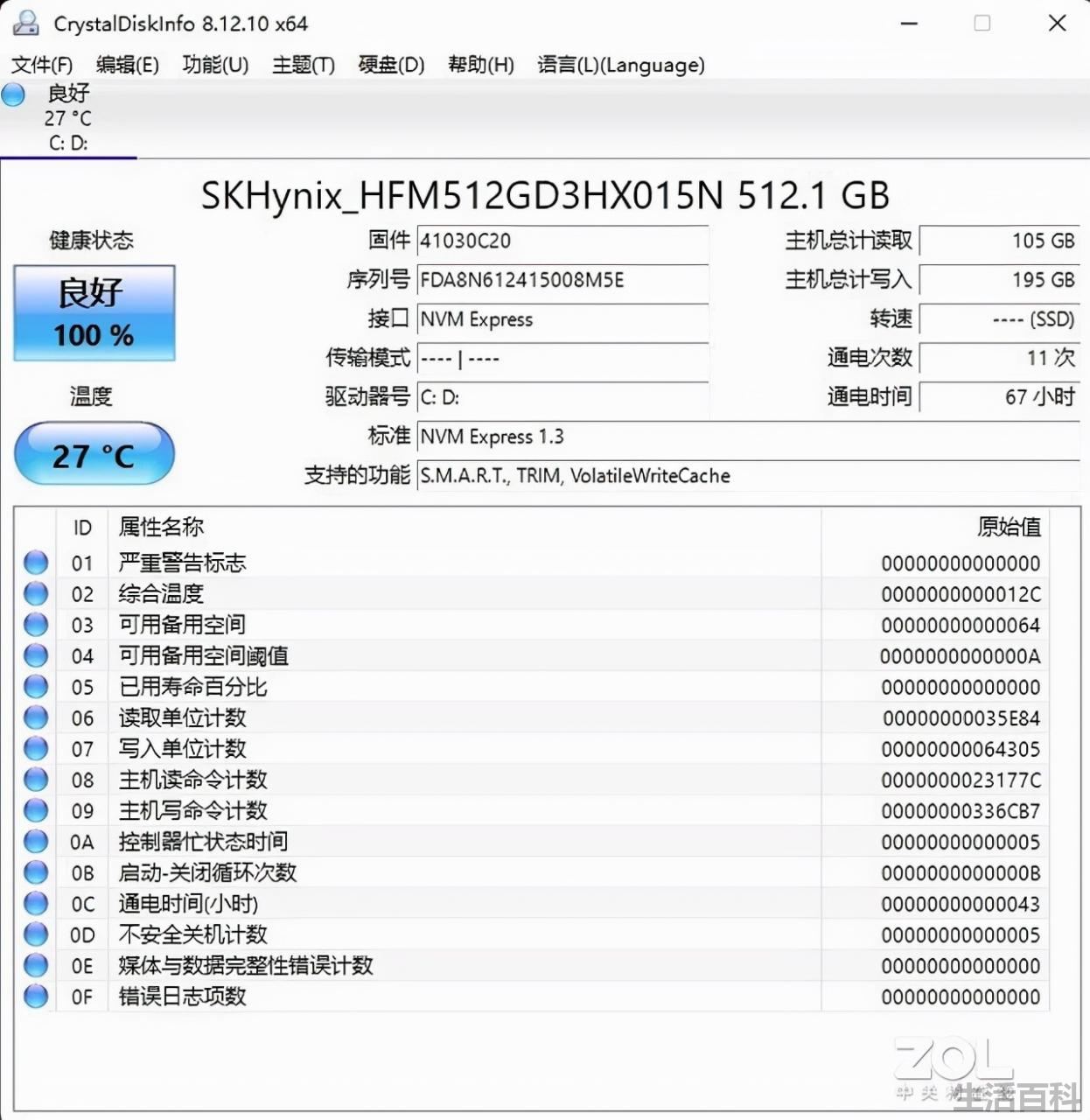Click the status orb for 0D 不安全关机计数
1090x1120 pixels.
point(36,934)
